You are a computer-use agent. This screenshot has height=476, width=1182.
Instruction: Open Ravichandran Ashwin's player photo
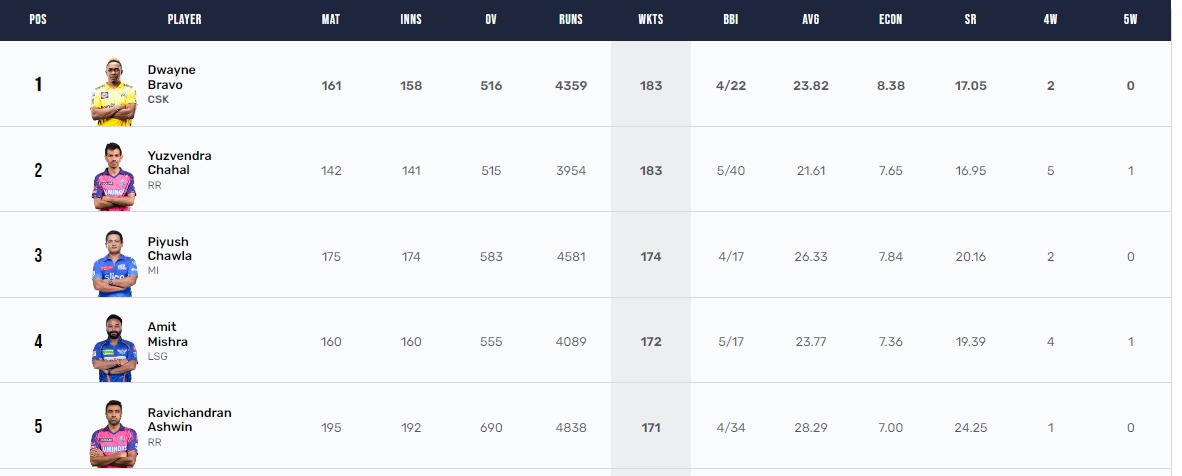(114, 434)
